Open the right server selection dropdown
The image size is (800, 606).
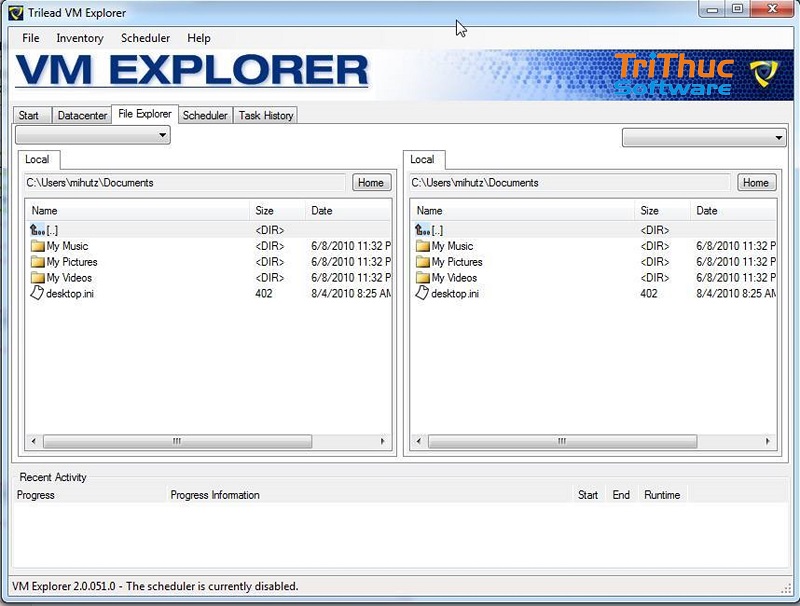704,138
